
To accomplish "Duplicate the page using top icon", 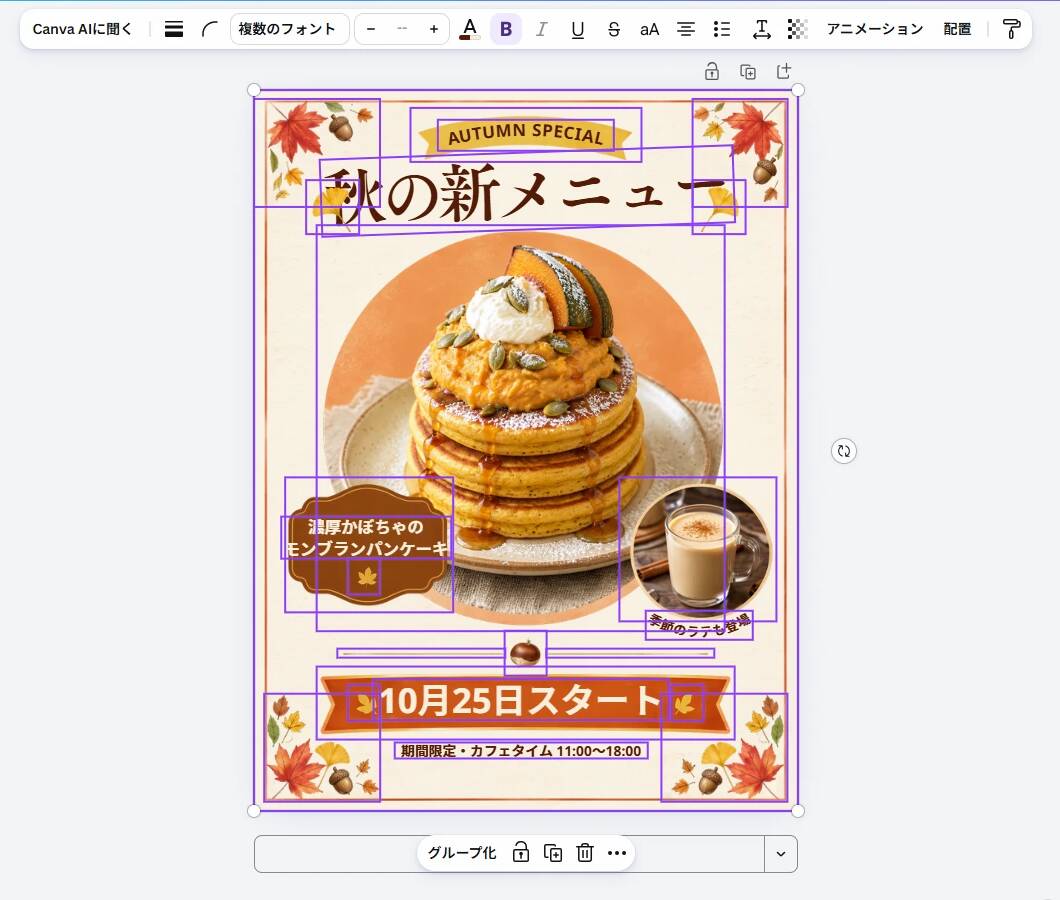I will pos(748,72).
